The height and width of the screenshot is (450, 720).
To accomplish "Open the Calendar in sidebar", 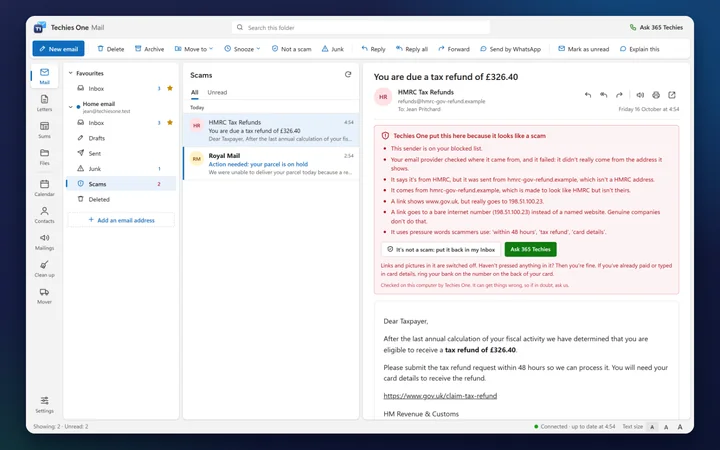I will click(x=45, y=188).
